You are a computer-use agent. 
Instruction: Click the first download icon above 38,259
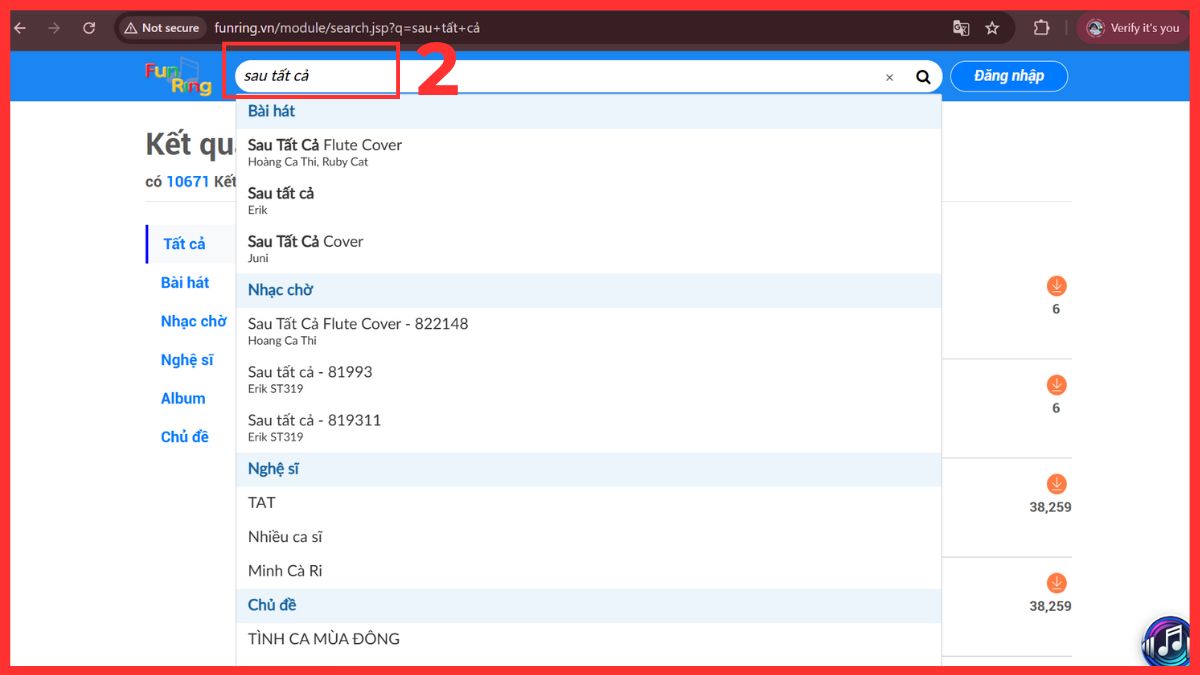(x=1057, y=484)
